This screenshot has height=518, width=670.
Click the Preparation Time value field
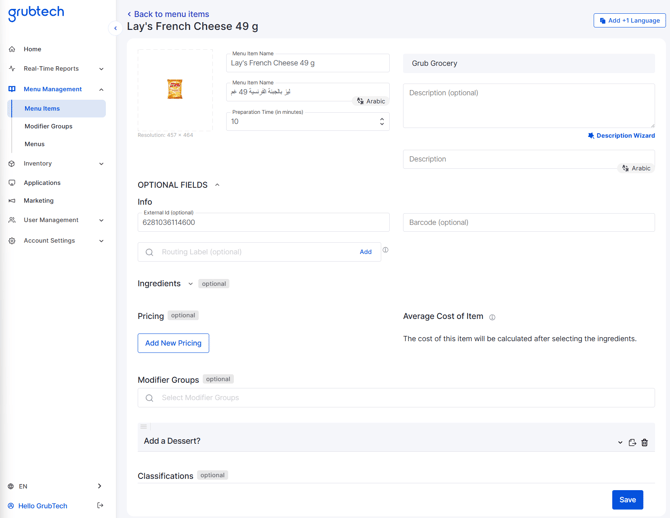click(308, 121)
